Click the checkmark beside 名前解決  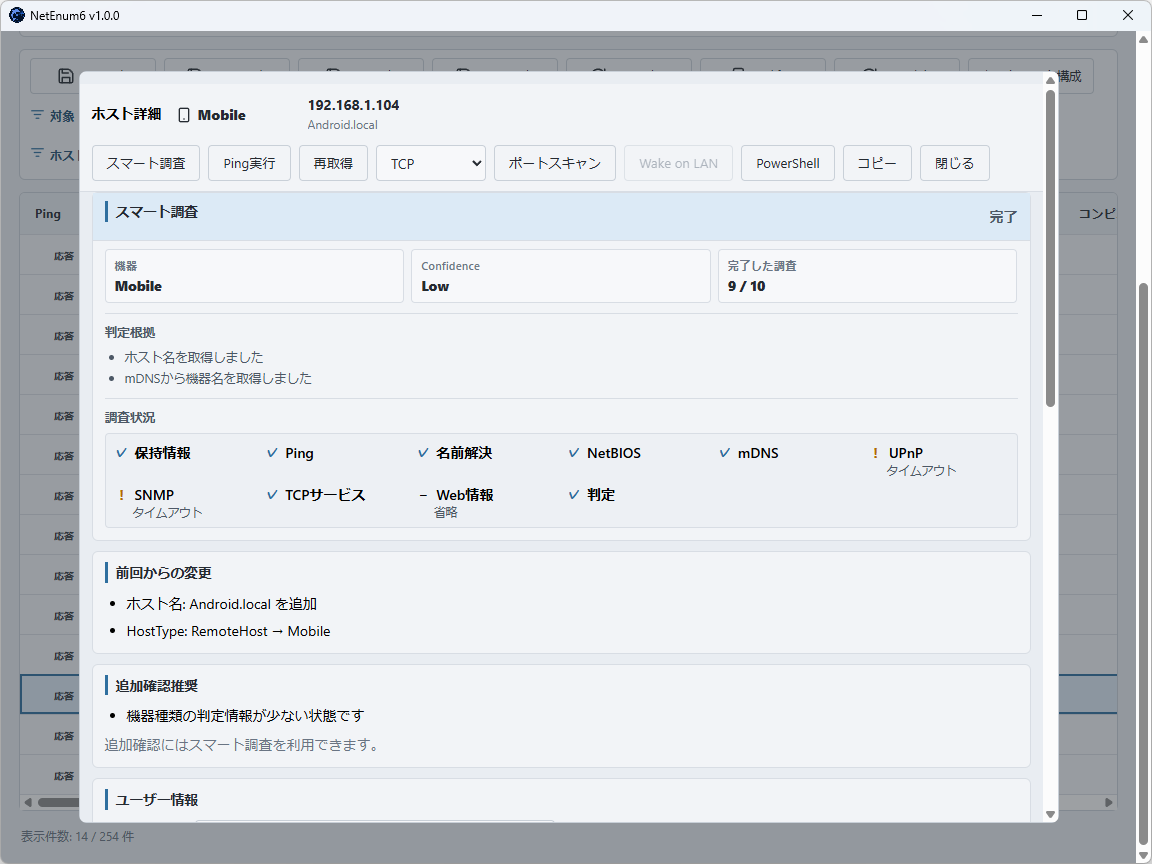click(423, 453)
